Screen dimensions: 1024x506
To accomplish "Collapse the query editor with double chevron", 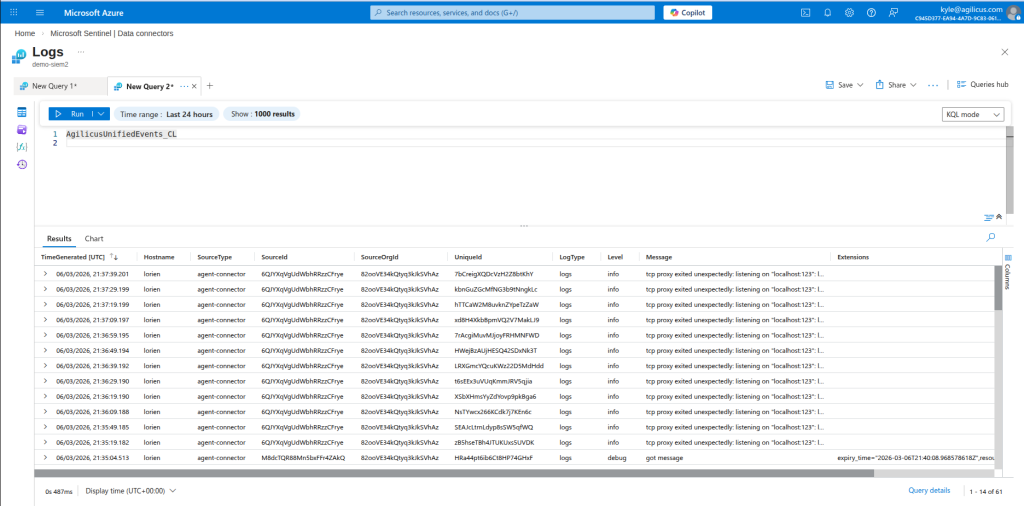I will pyautogui.click(x=999, y=217).
